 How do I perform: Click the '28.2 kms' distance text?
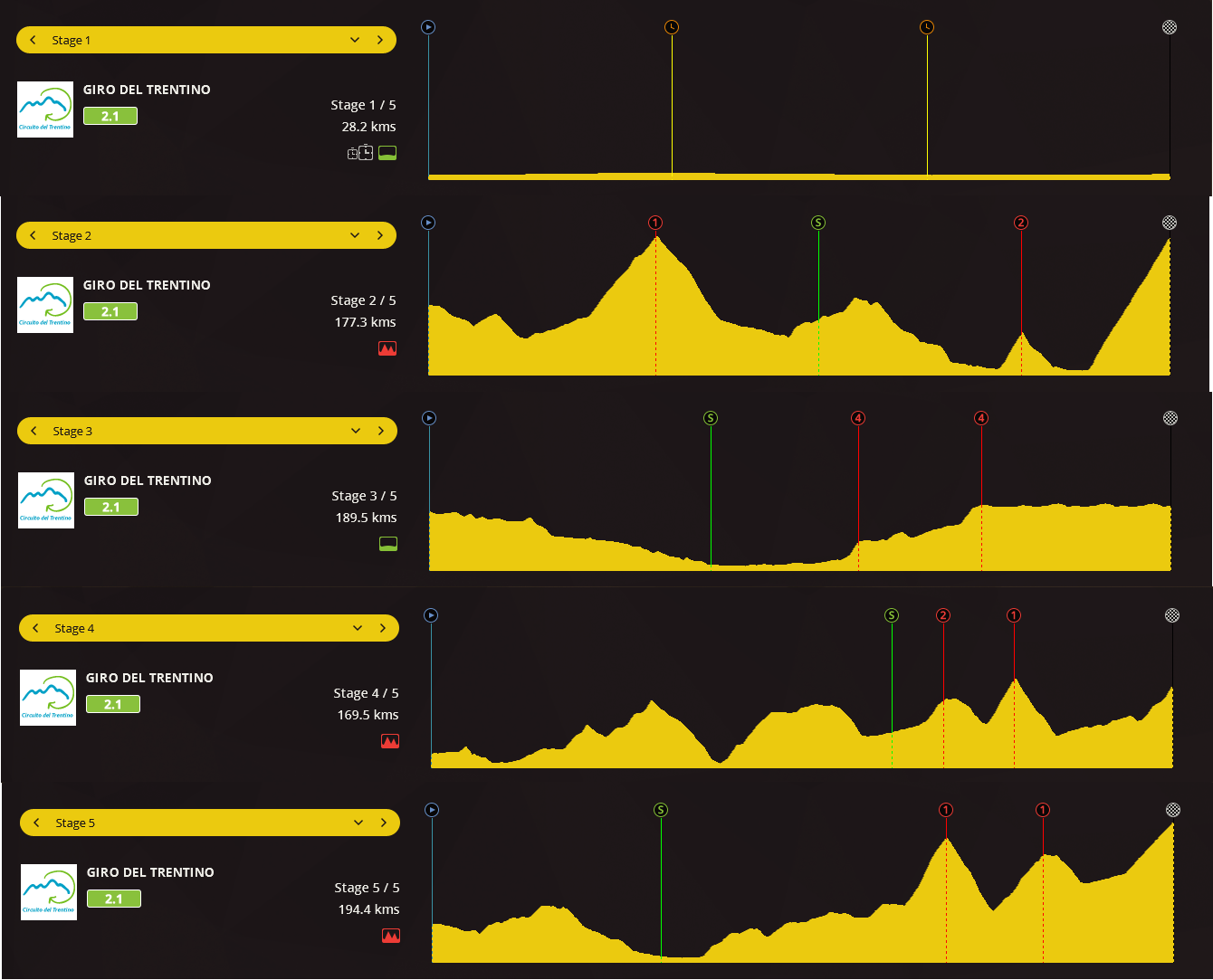coord(368,127)
